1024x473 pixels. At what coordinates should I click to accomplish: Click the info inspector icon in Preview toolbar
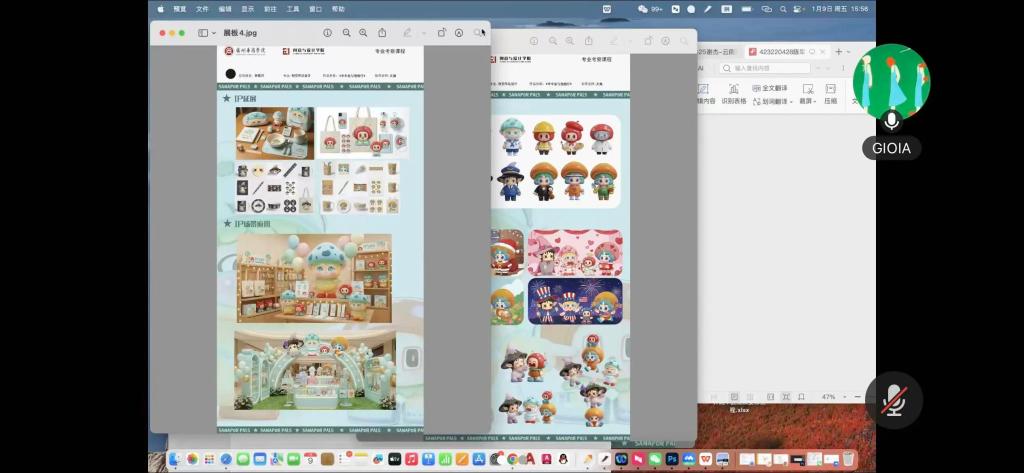(x=327, y=33)
